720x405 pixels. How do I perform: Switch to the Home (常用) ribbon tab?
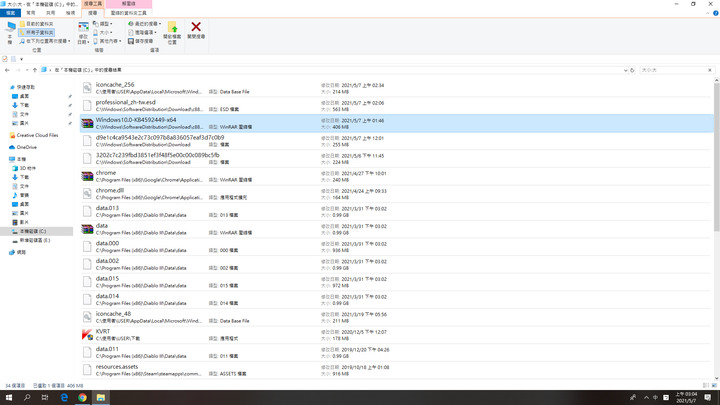coord(31,13)
